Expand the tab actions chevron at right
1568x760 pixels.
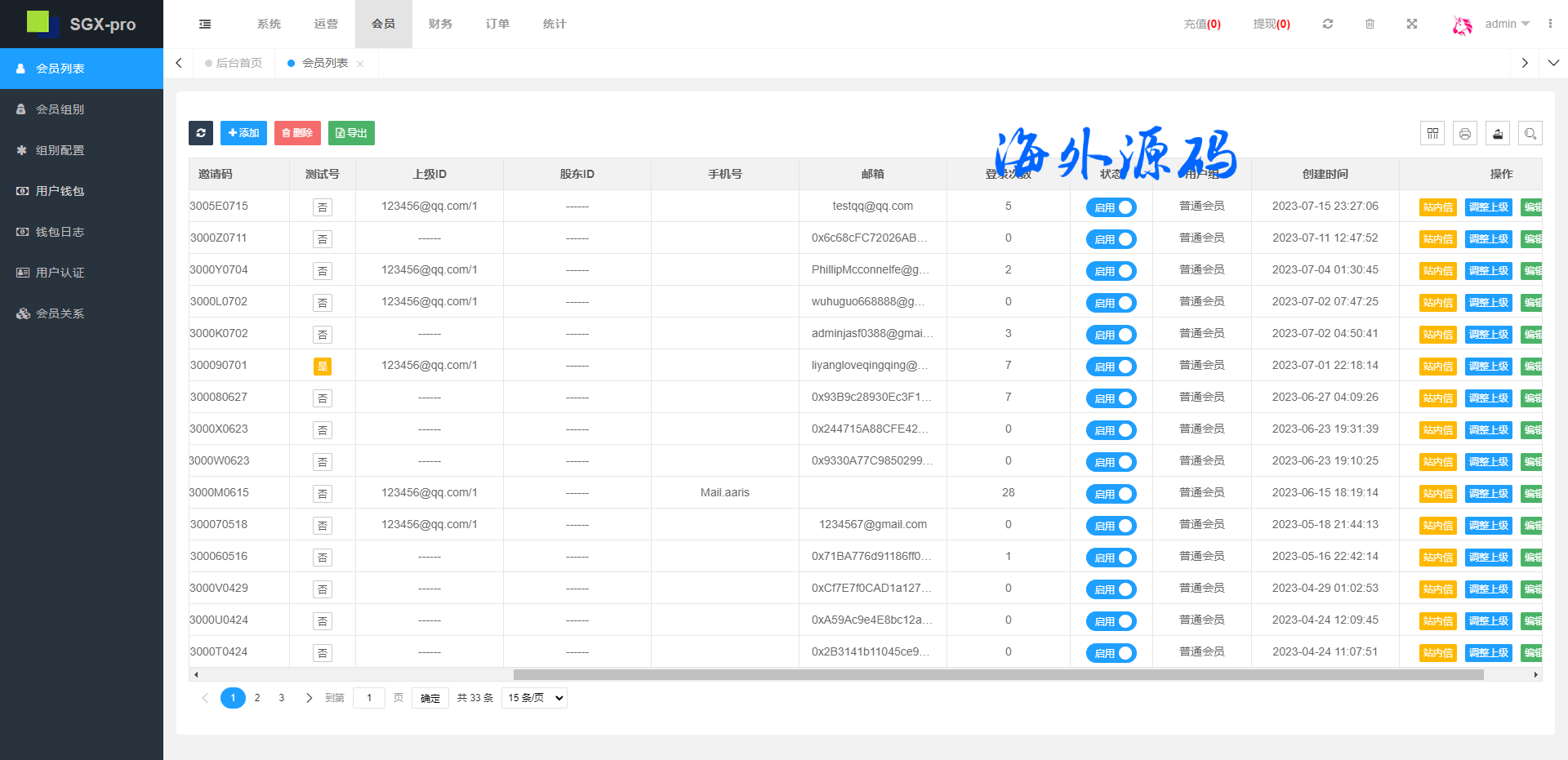click(x=1553, y=63)
